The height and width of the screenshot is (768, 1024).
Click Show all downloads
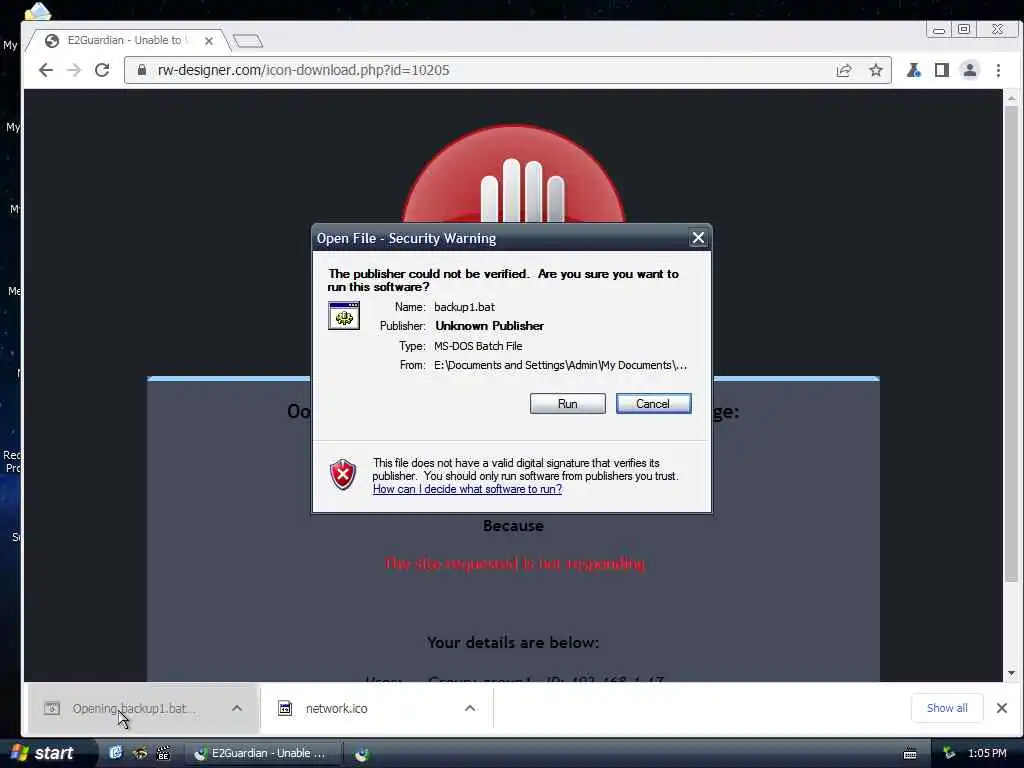[x=947, y=708]
